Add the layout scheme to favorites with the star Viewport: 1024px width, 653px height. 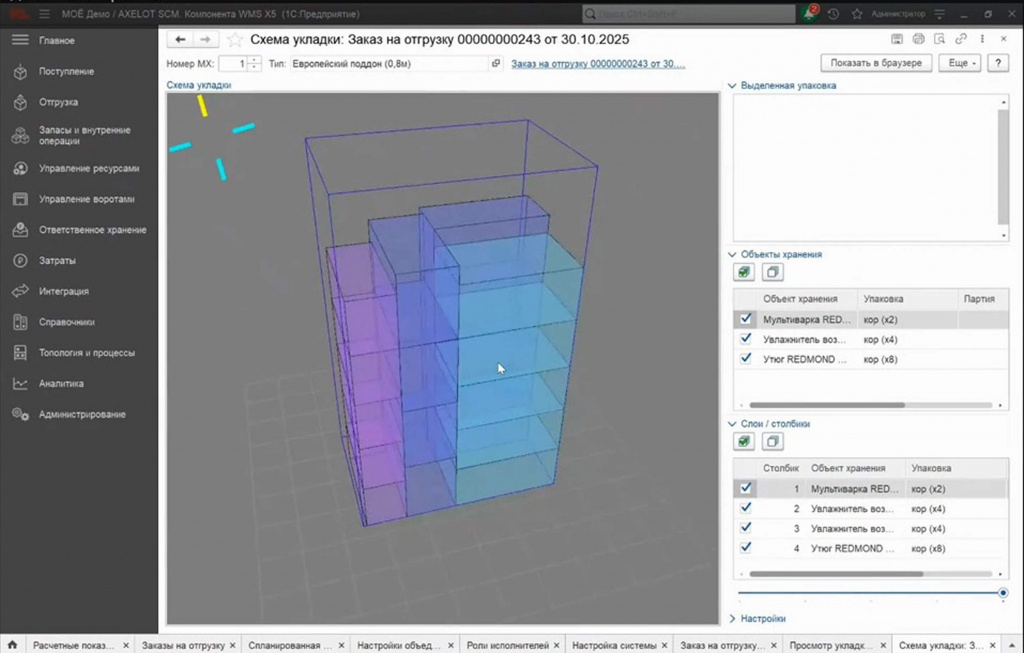pyautogui.click(x=234, y=40)
